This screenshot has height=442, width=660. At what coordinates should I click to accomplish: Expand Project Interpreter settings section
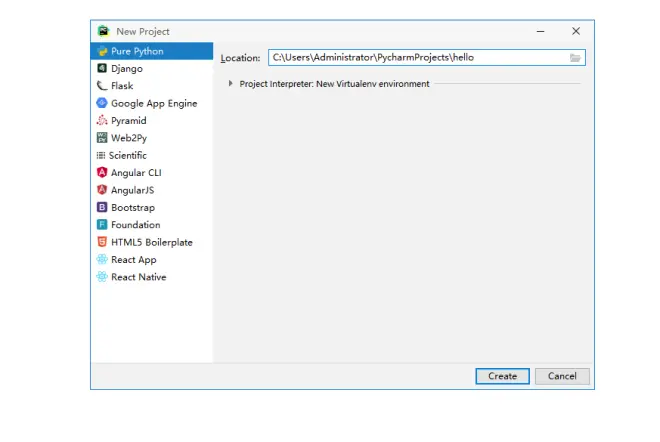click(x=230, y=83)
